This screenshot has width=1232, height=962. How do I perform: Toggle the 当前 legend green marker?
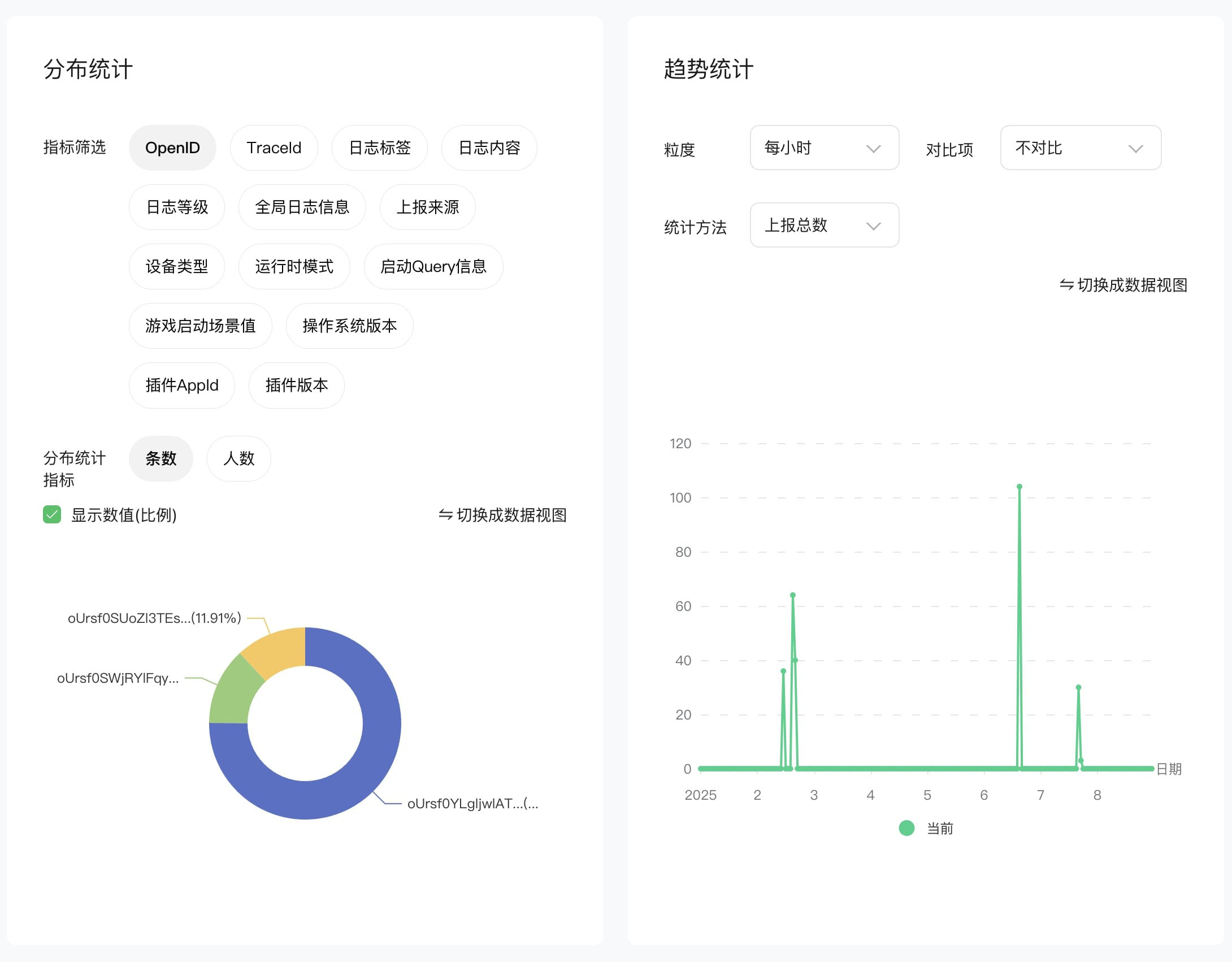tap(906, 829)
